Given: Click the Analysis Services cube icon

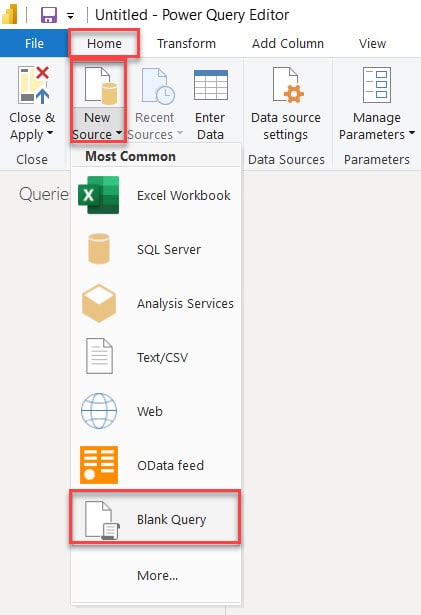Looking at the screenshot, I should pos(99,303).
